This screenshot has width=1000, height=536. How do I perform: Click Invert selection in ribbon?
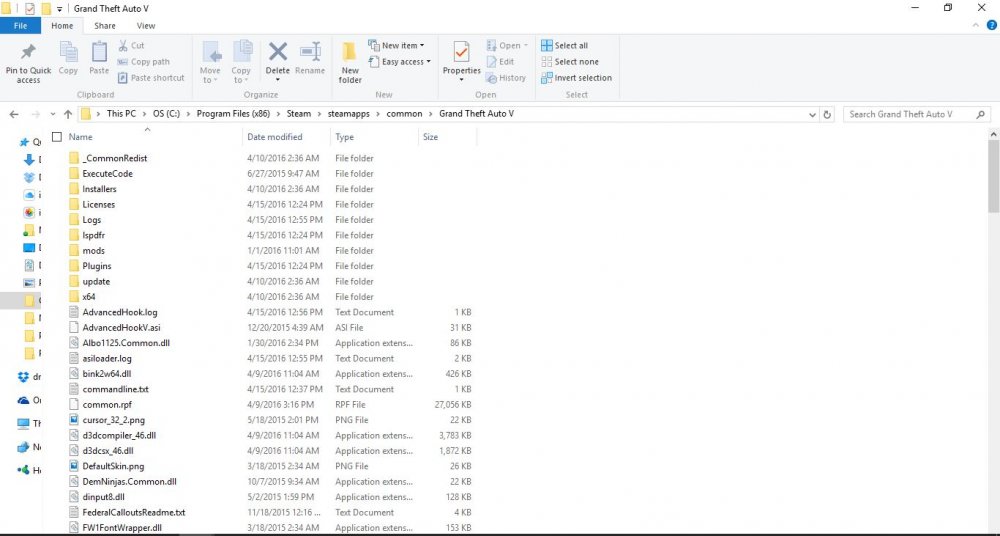click(x=576, y=78)
